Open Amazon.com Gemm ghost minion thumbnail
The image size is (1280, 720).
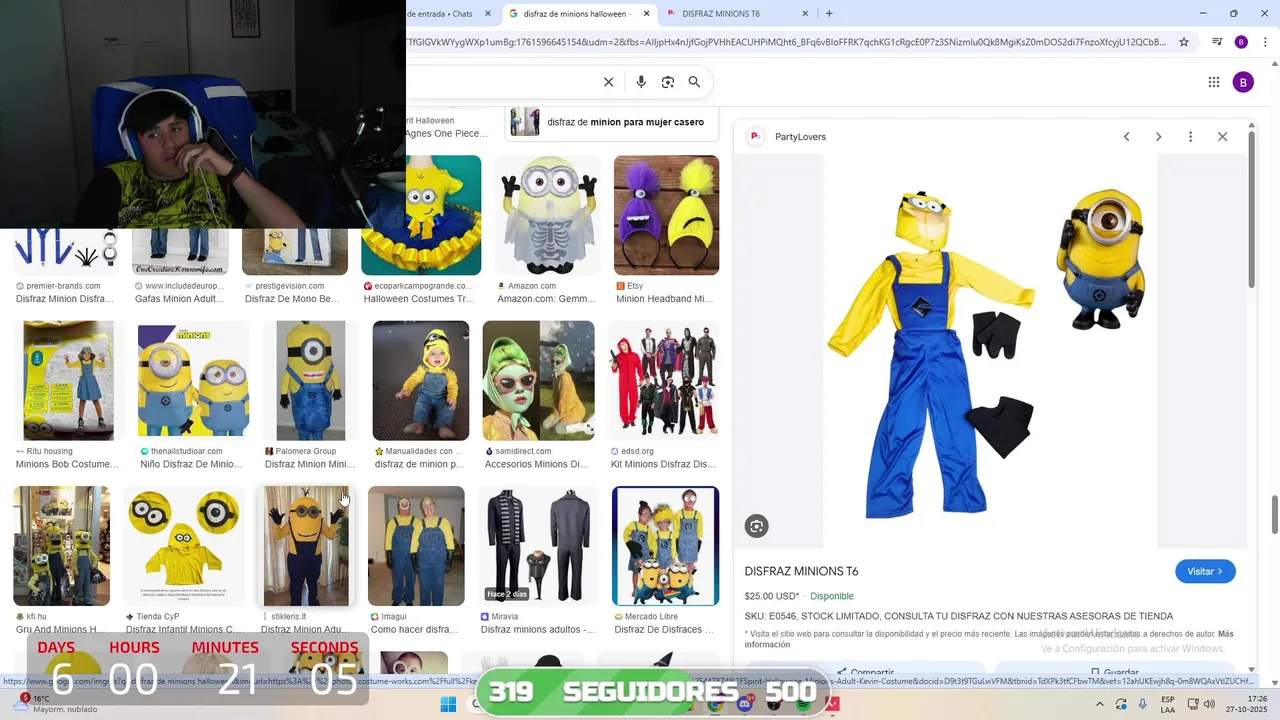point(548,215)
